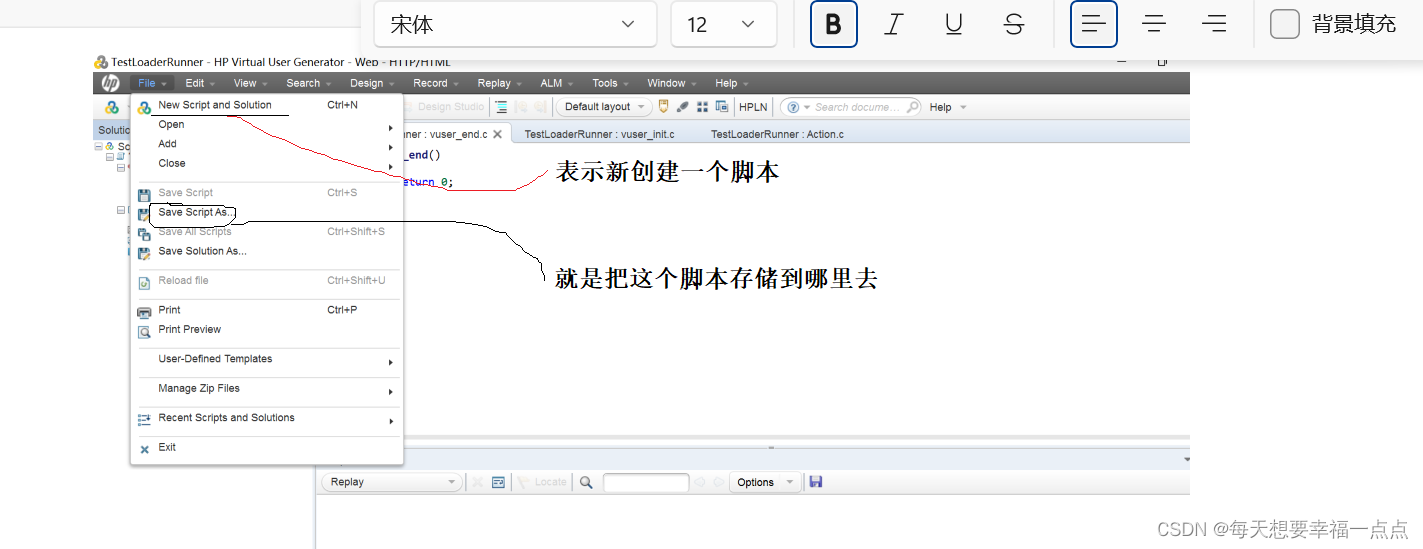
Task: Toggle strikethrough formatting
Action: (x=1014, y=24)
